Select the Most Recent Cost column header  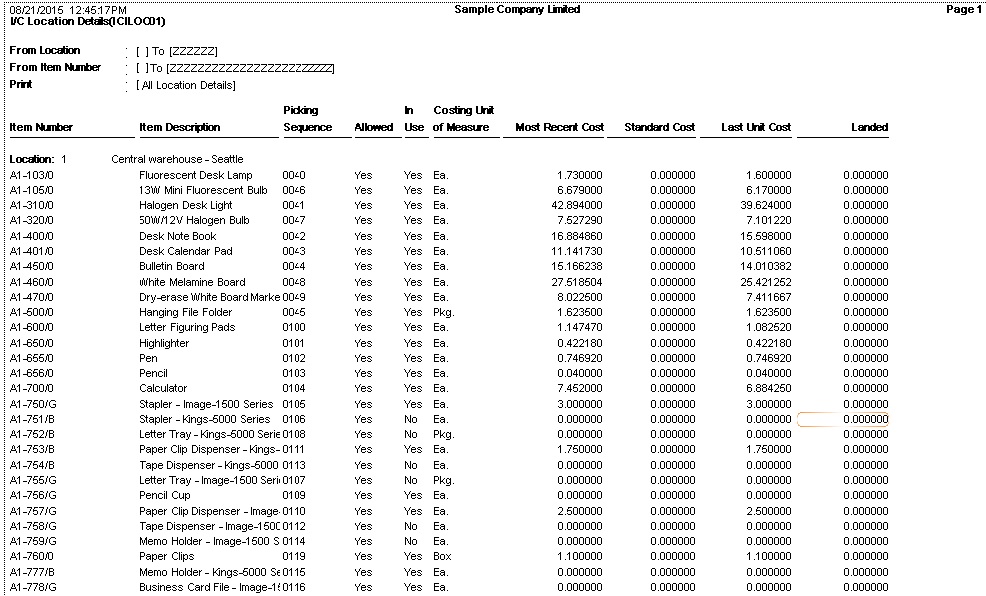[559, 128]
